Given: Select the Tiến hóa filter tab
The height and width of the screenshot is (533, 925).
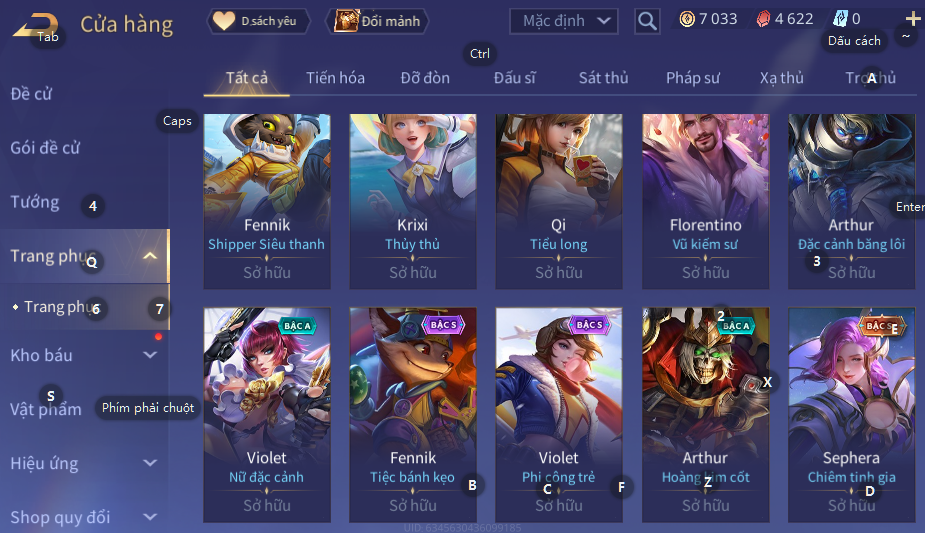Looking at the screenshot, I should (x=335, y=78).
